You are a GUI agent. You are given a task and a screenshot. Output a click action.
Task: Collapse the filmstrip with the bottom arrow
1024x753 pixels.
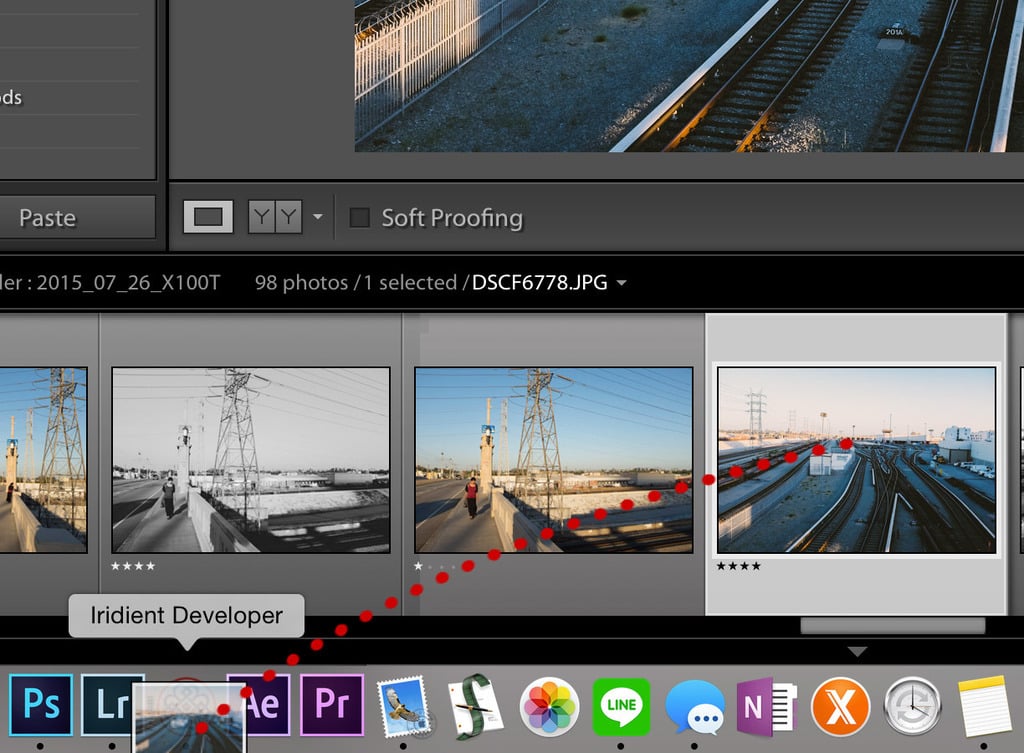[857, 652]
